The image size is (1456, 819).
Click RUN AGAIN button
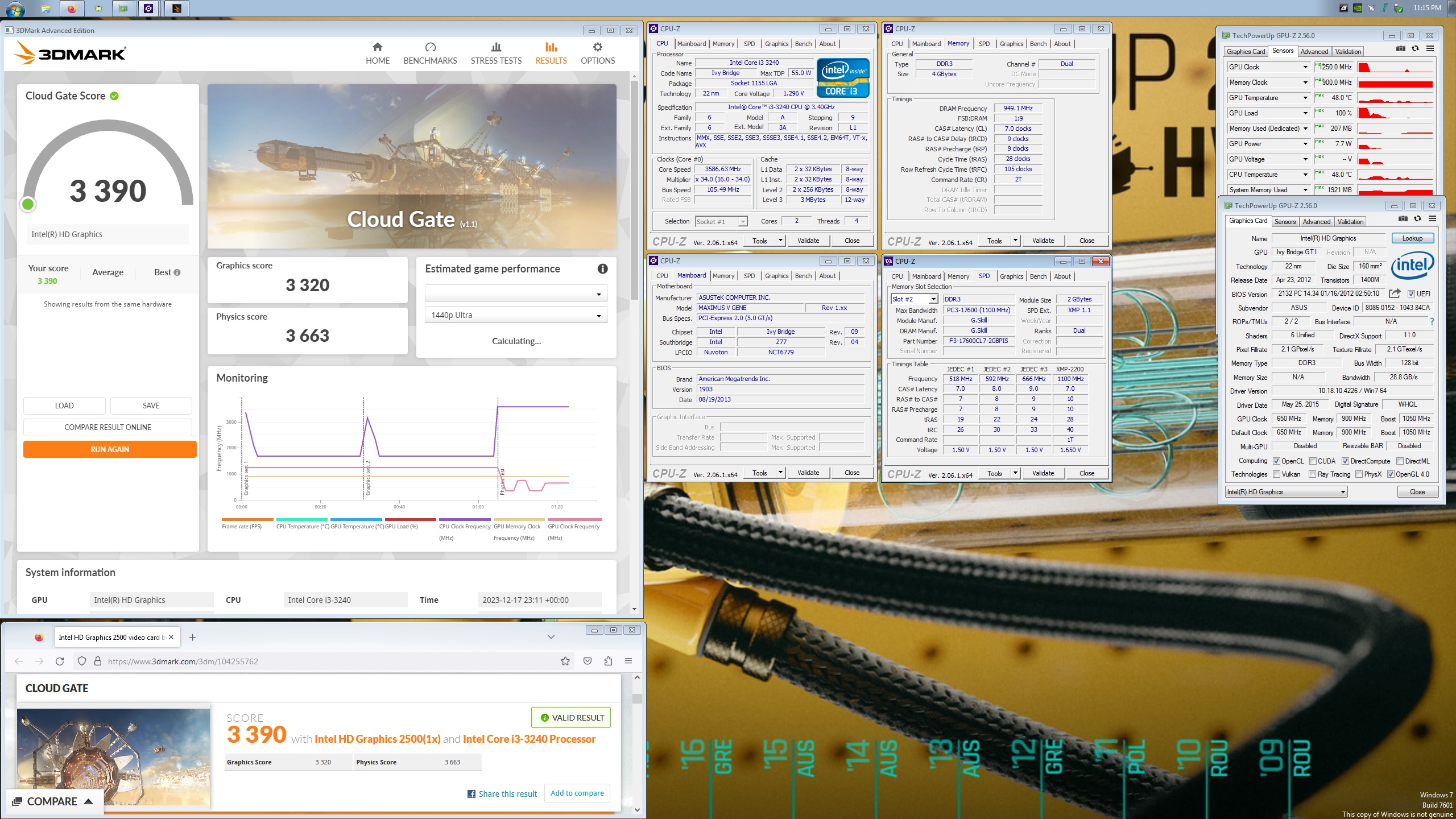click(x=110, y=449)
